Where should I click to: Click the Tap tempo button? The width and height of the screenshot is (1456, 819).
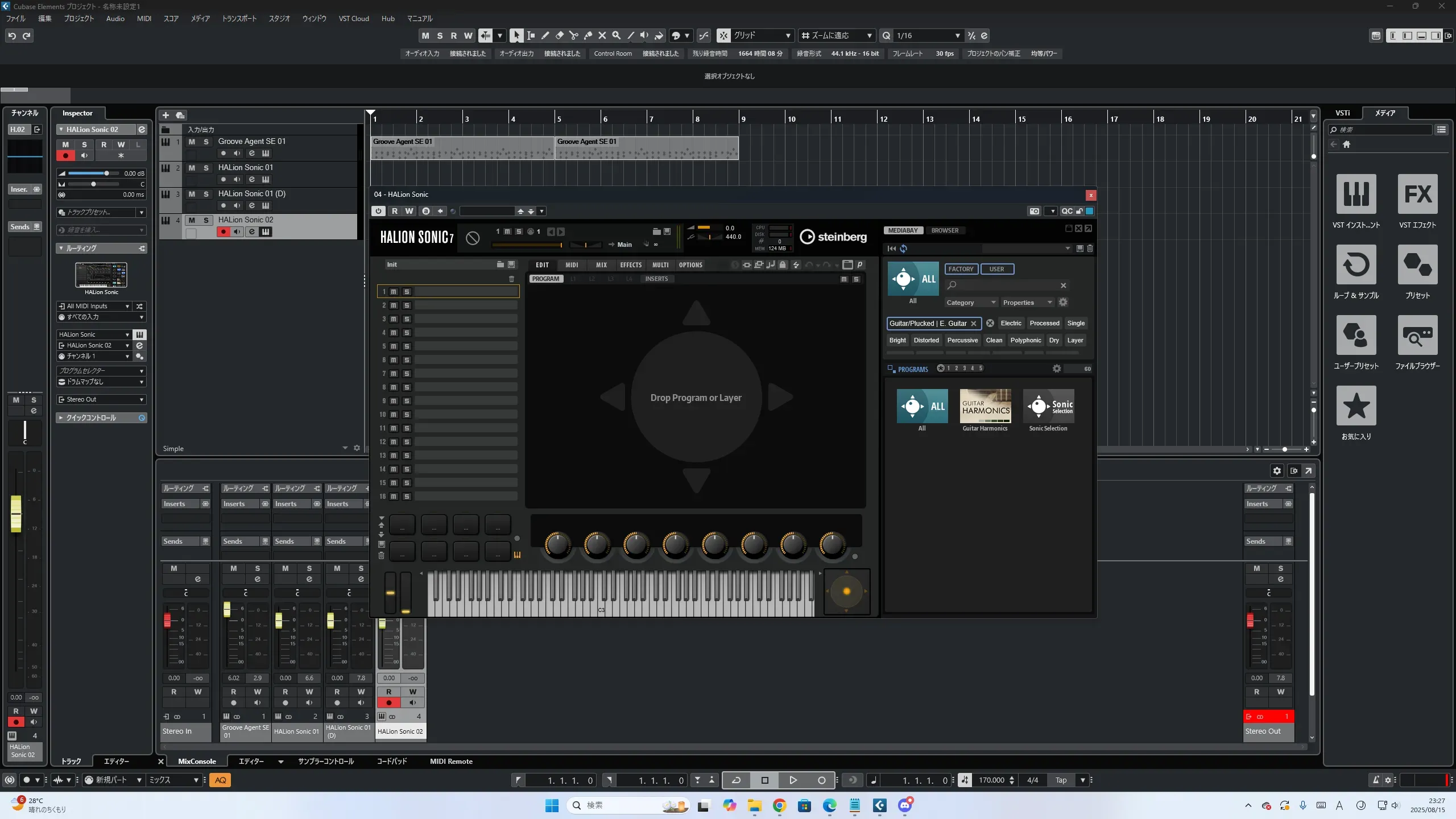tap(1061, 780)
